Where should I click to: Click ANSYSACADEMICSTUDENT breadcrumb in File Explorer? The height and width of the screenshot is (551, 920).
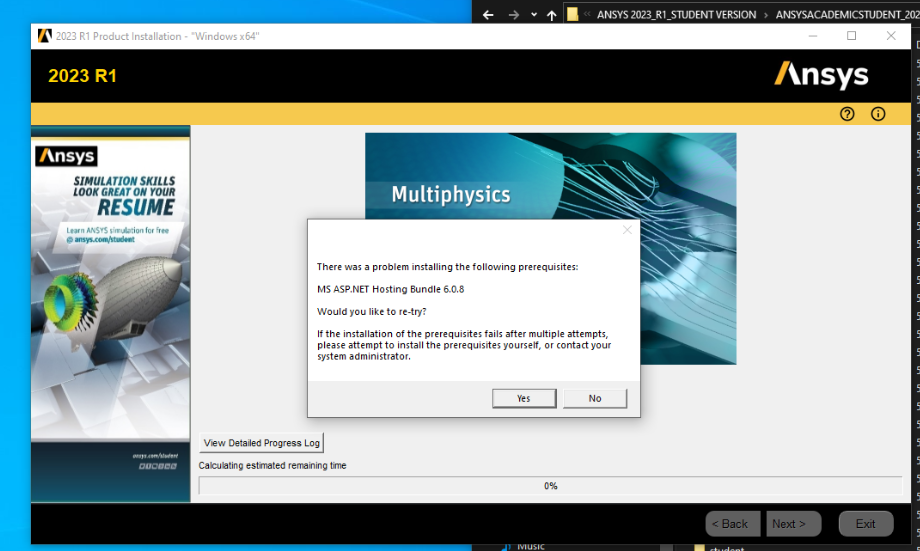pyautogui.click(x=847, y=15)
